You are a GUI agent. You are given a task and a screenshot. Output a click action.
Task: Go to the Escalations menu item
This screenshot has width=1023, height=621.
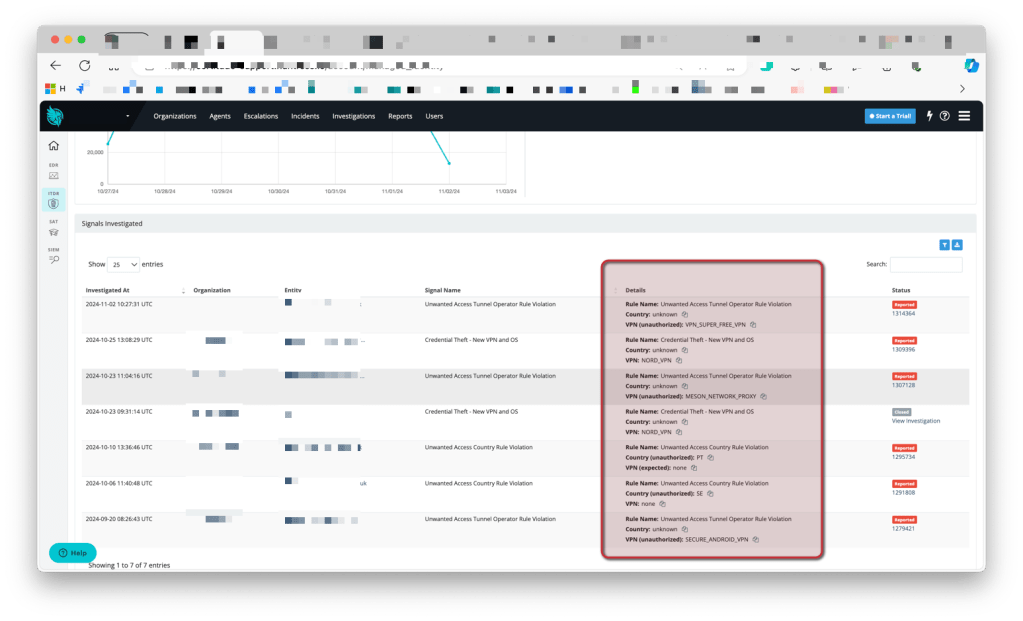tap(261, 116)
